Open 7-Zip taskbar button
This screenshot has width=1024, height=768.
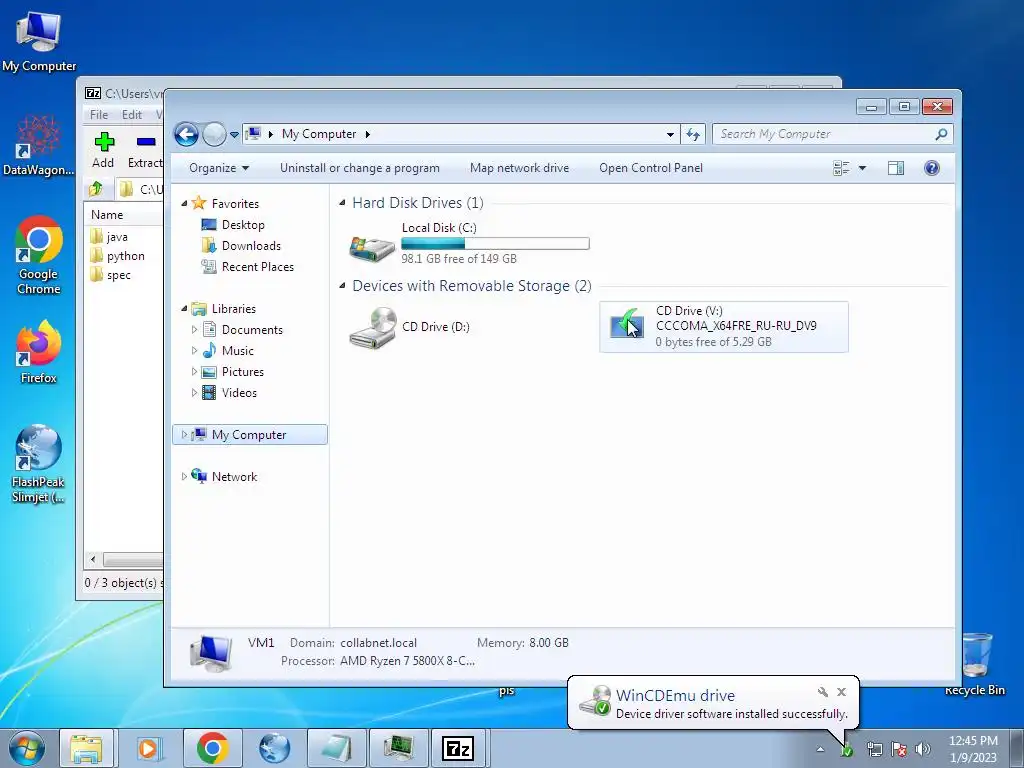coord(458,748)
